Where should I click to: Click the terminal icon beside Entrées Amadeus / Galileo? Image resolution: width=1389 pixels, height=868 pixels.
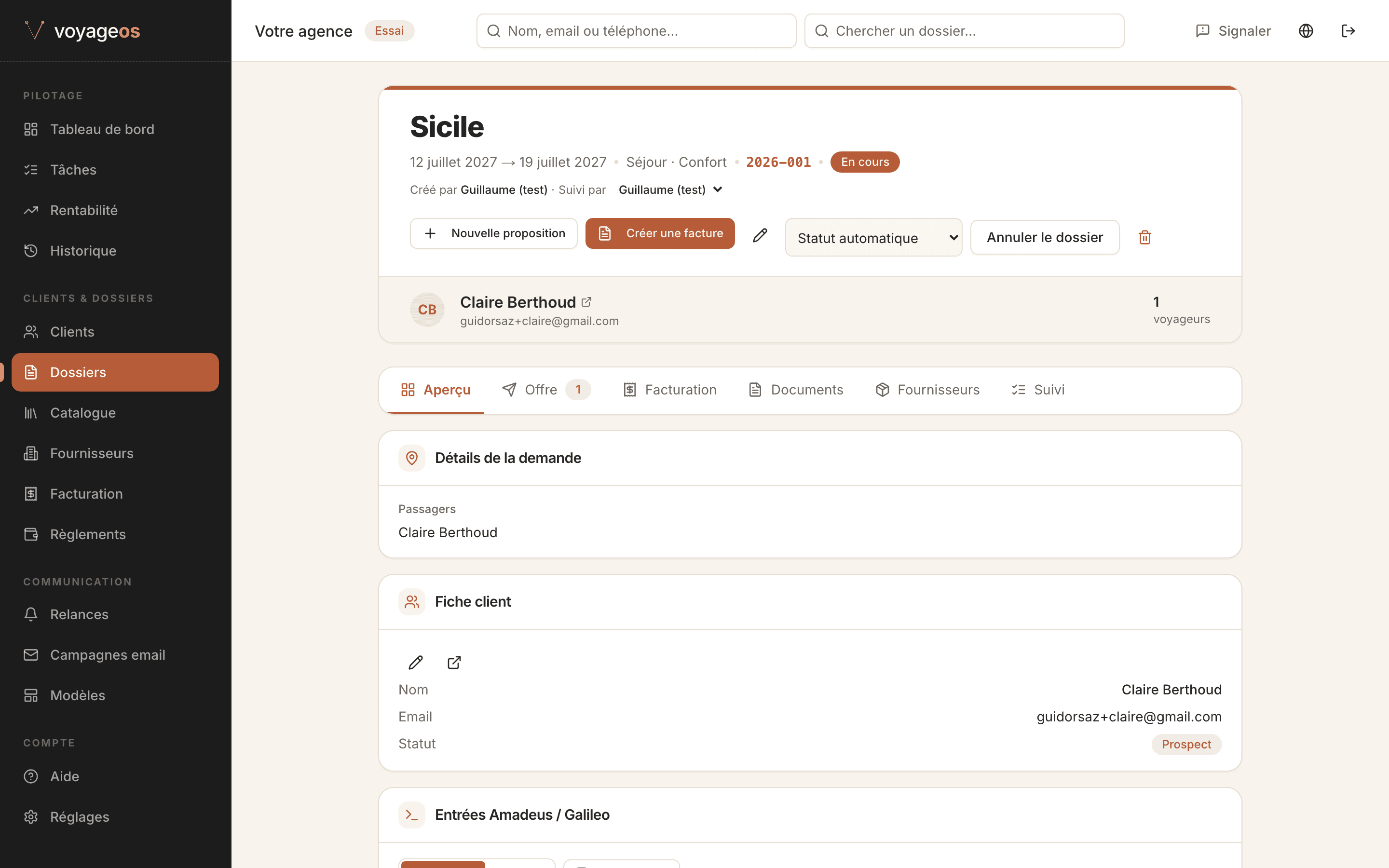(411, 814)
